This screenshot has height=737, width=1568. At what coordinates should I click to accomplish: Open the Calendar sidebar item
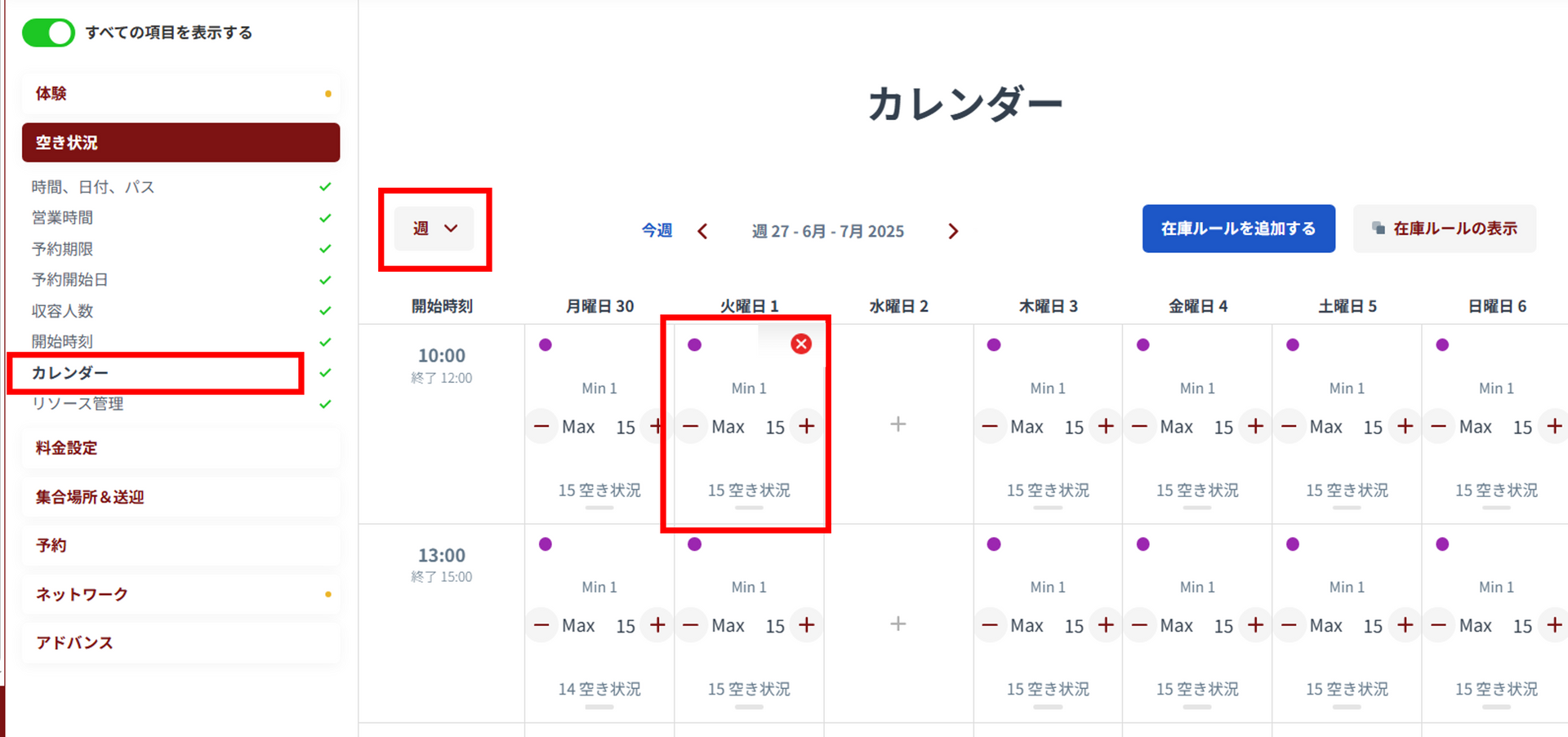(x=70, y=373)
